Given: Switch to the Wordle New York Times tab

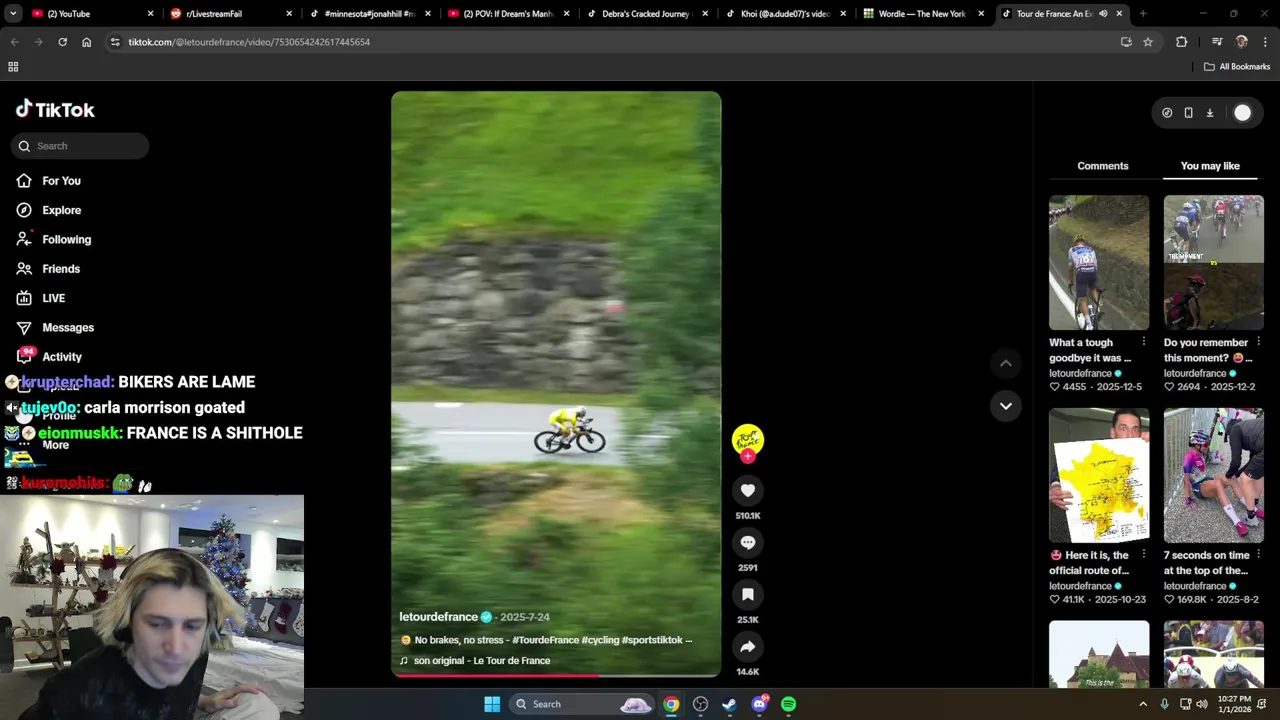Looking at the screenshot, I should [925, 14].
